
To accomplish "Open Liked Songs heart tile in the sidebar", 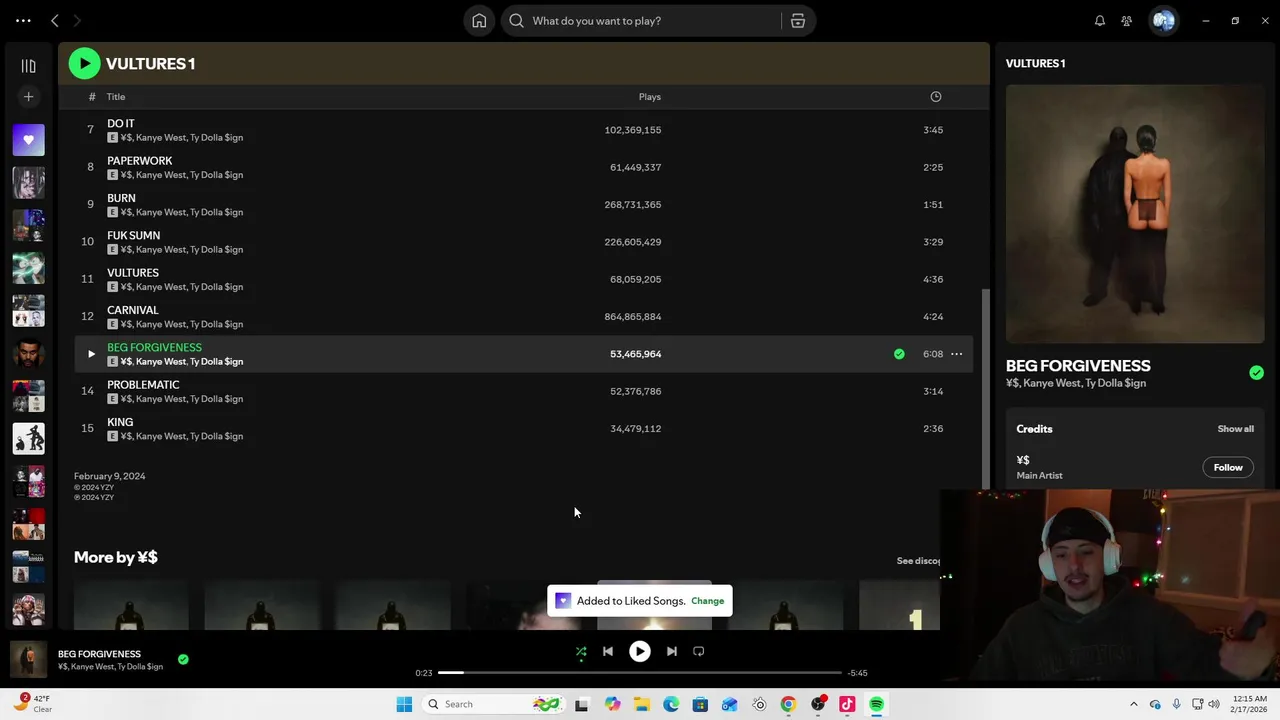I will (28, 140).
